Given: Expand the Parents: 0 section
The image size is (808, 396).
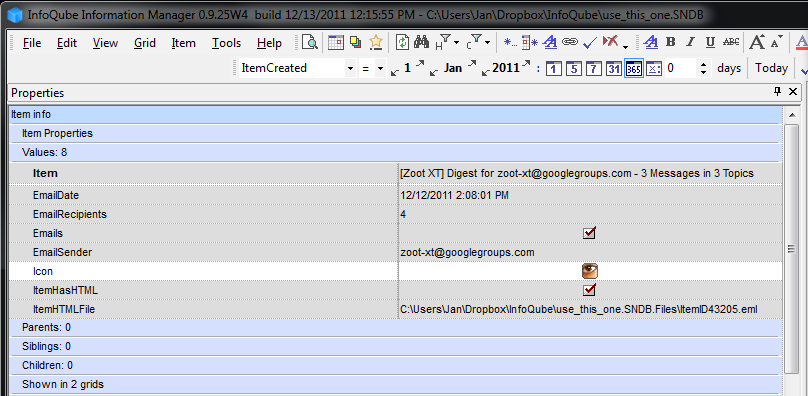Looking at the screenshot, I should (x=396, y=327).
